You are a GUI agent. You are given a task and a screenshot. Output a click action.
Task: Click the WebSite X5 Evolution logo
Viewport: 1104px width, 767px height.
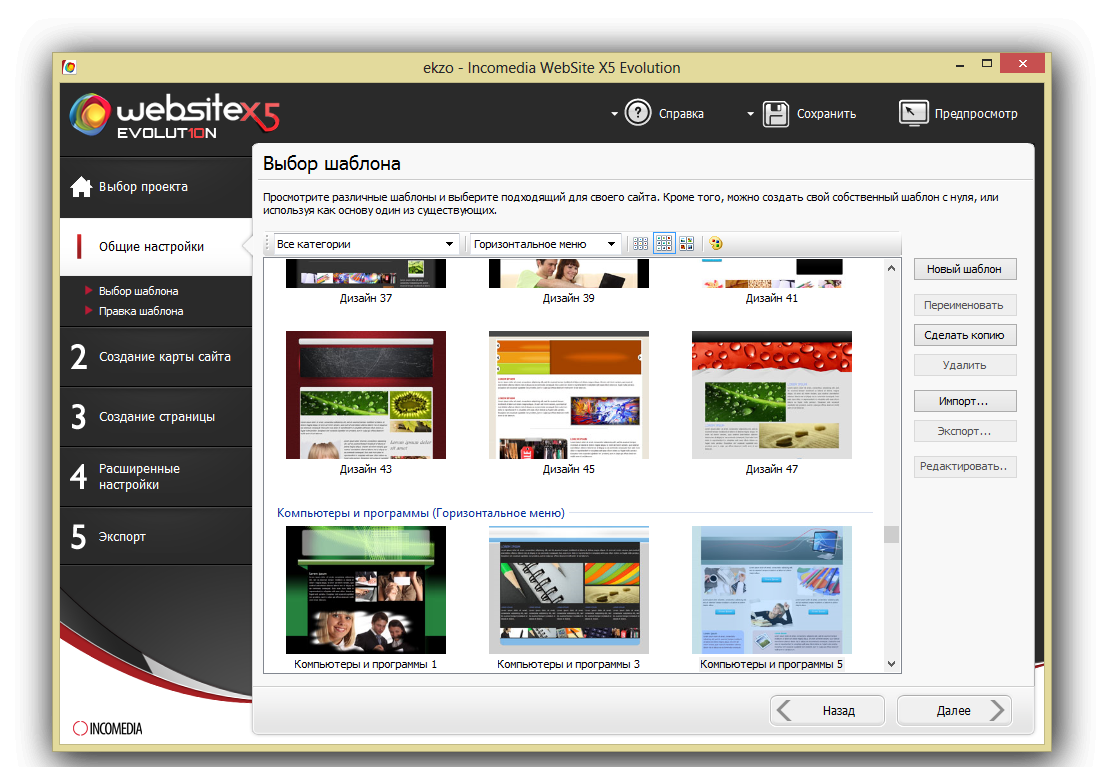pyautogui.click(x=175, y=114)
